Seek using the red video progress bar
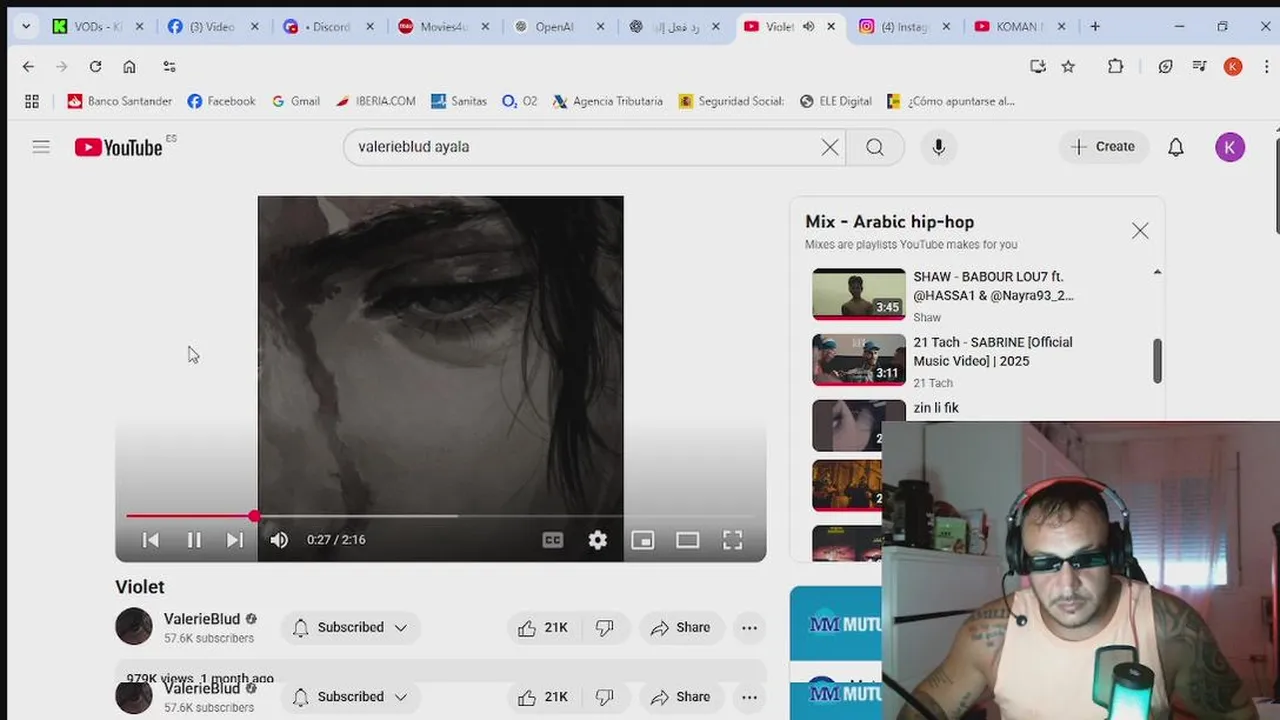 pyautogui.click(x=440, y=516)
